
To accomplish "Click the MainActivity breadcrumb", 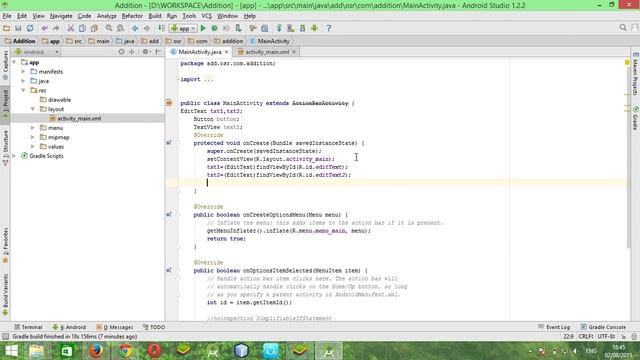I will click(270, 41).
